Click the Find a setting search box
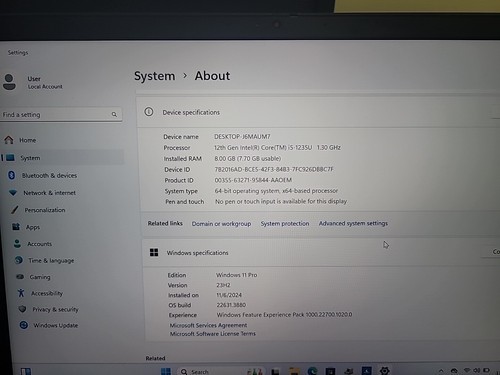Viewport: 500px width, 375px height. tap(61, 114)
